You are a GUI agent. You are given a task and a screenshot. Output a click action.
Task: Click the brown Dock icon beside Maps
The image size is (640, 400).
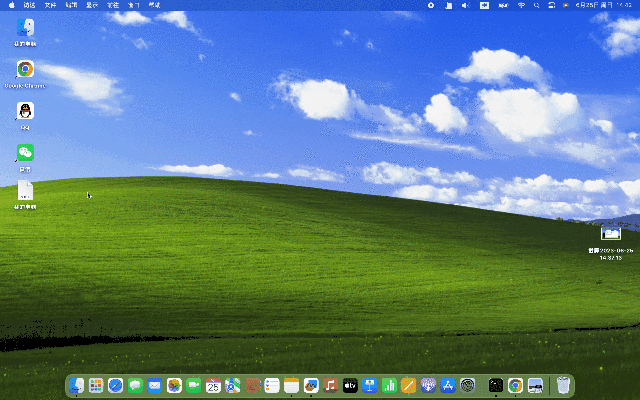(x=252, y=385)
